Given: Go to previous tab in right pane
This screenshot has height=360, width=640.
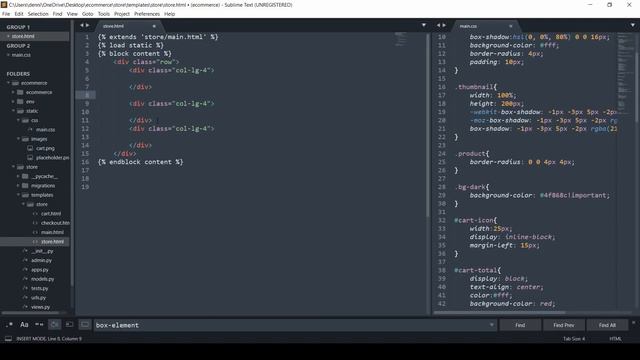Looking at the screenshot, I should [x=438, y=25].
